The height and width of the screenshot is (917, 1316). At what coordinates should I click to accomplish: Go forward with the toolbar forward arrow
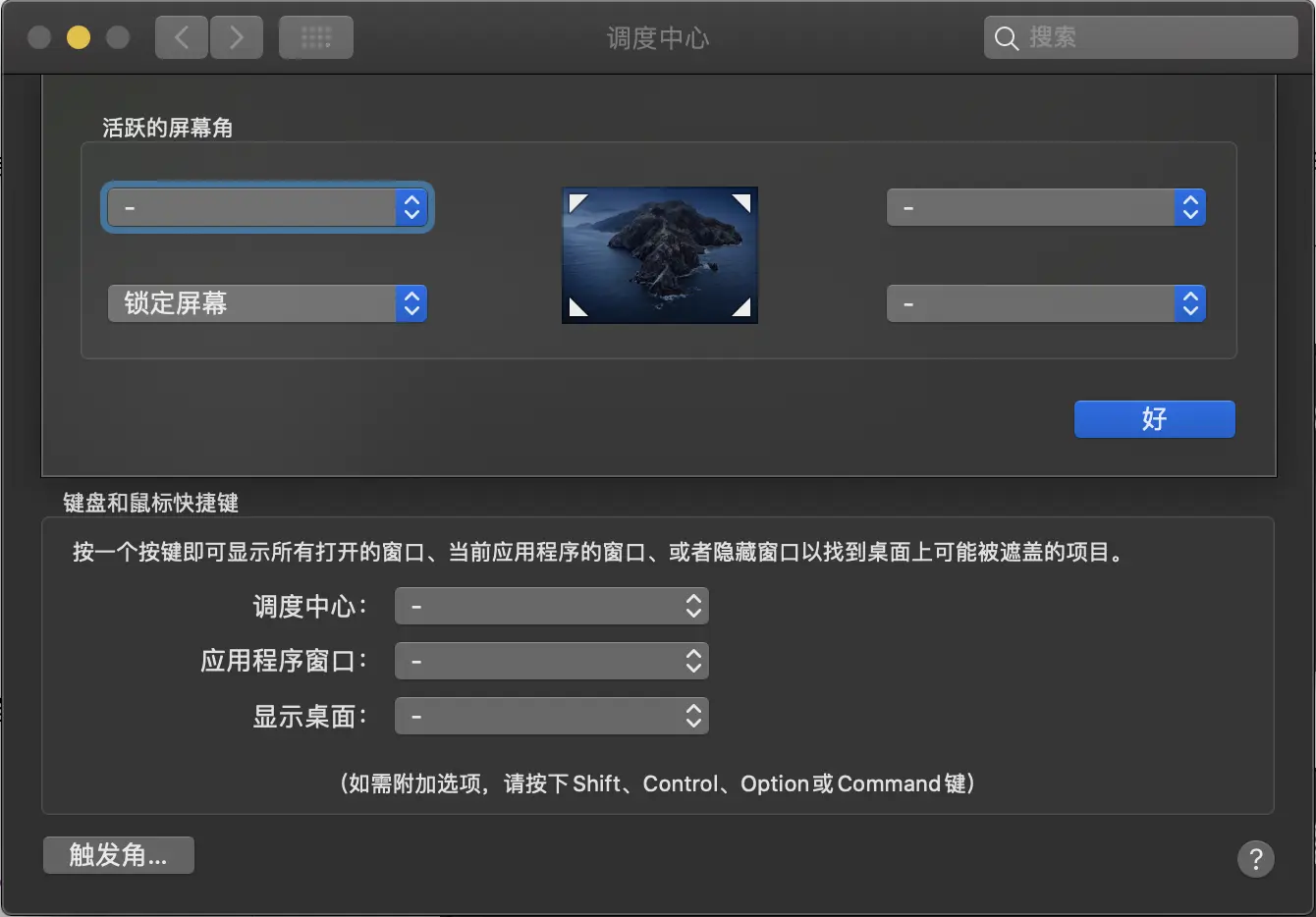point(237,38)
